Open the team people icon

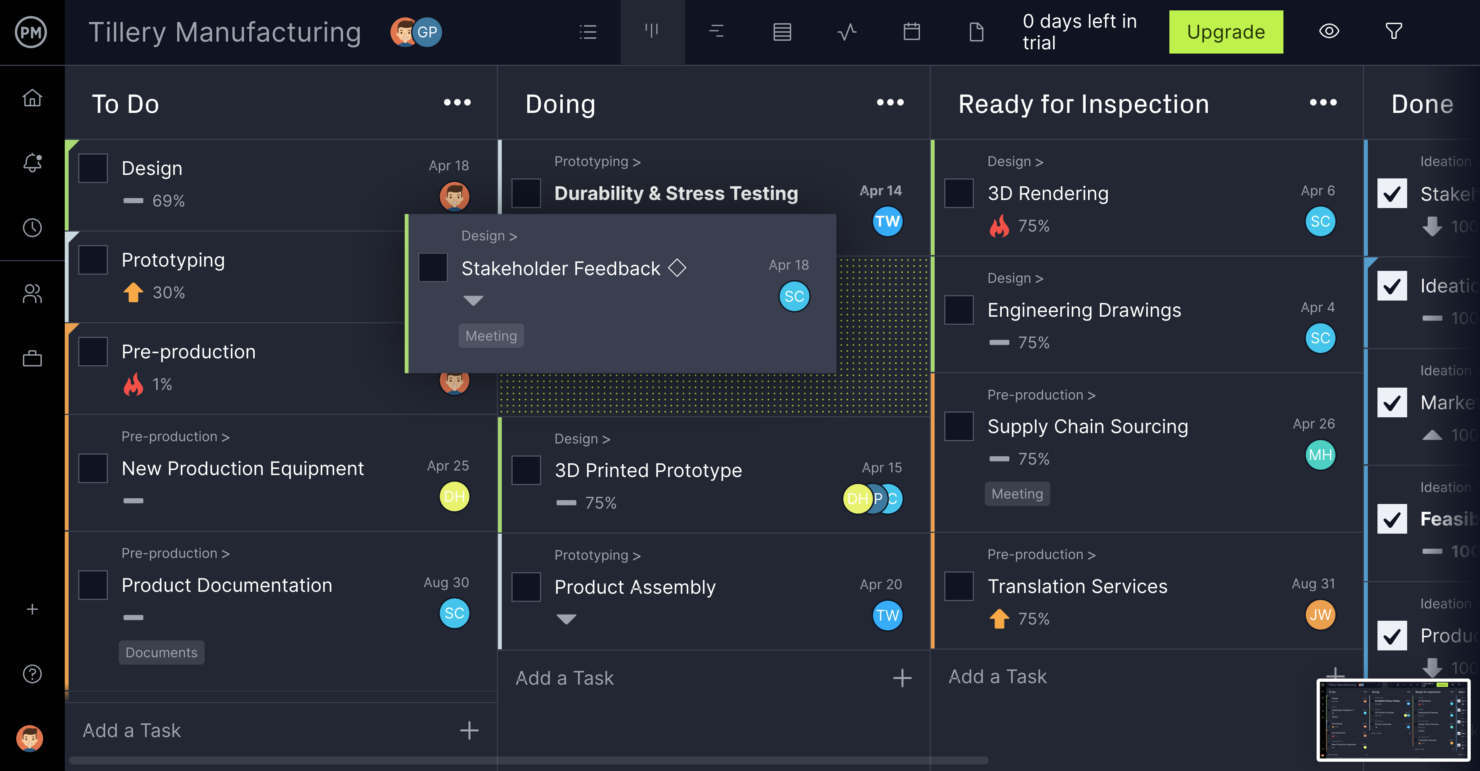click(x=32, y=294)
